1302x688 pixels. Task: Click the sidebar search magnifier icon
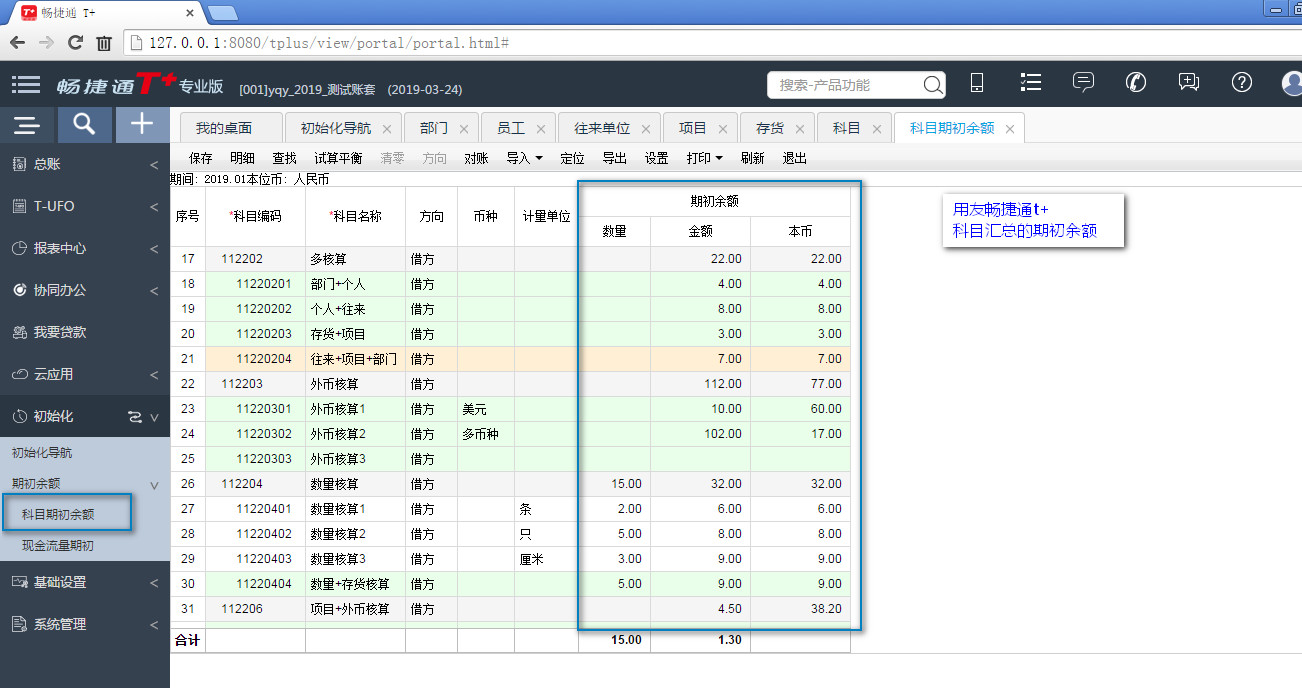pos(84,124)
